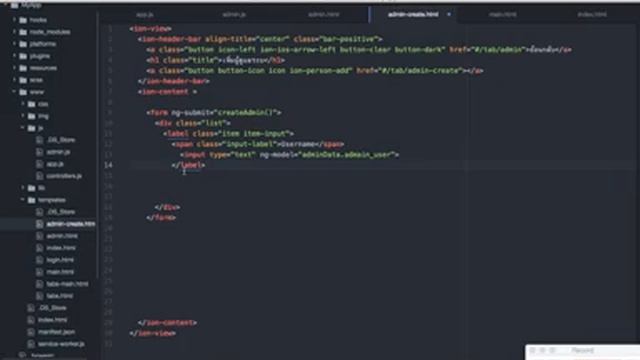Expand the node_modules folder arrow
The height and width of the screenshot is (360, 640).
point(14,31)
